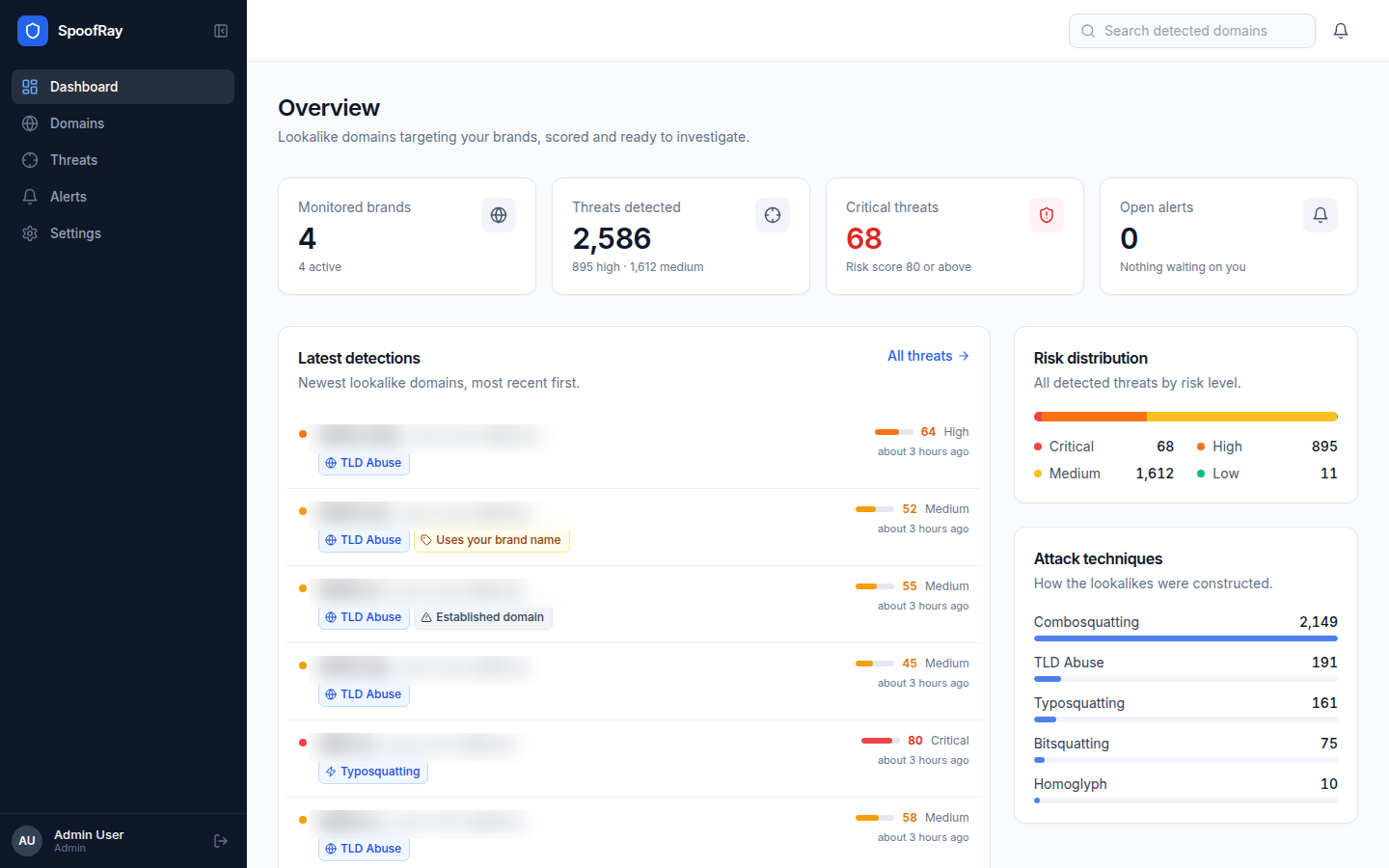Image resolution: width=1389 pixels, height=868 pixels.
Task: Click the Combosquatting technique row
Action: point(1185,627)
